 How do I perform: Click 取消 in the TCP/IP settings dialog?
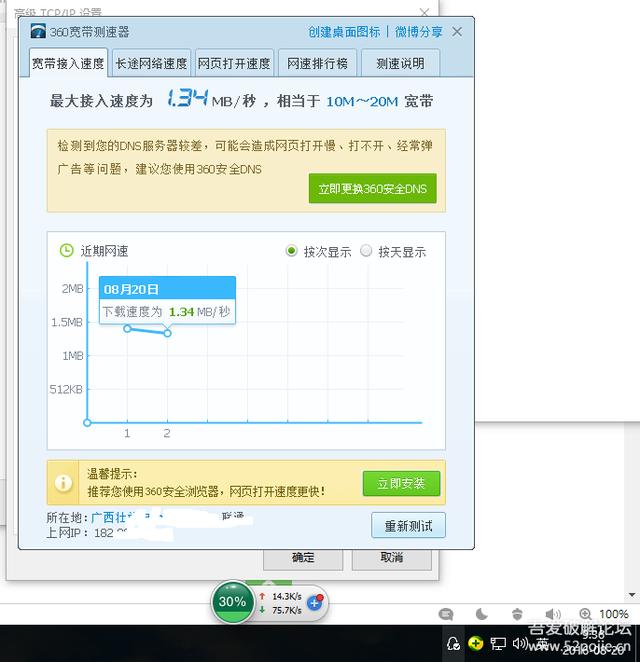[392, 558]
